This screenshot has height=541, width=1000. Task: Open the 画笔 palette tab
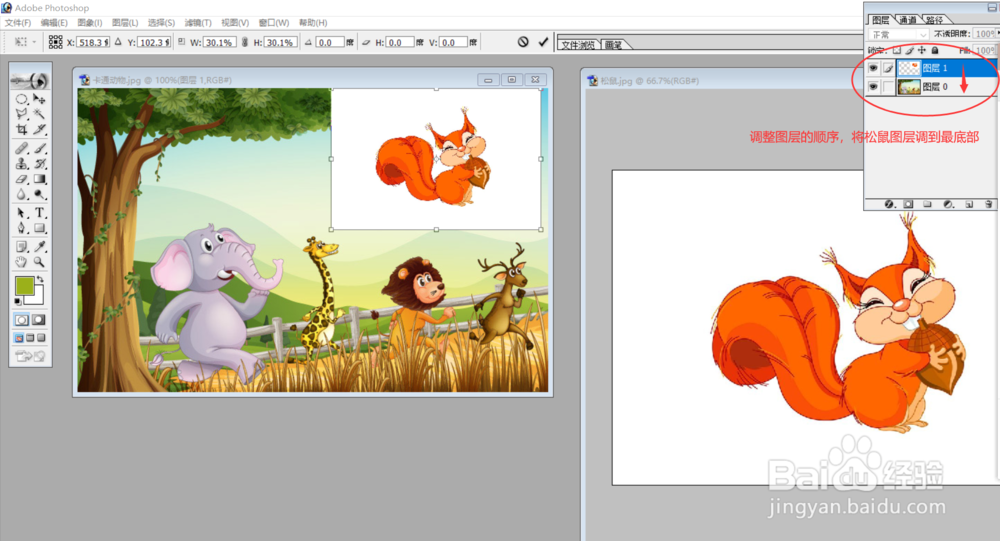tap(614, 45)
